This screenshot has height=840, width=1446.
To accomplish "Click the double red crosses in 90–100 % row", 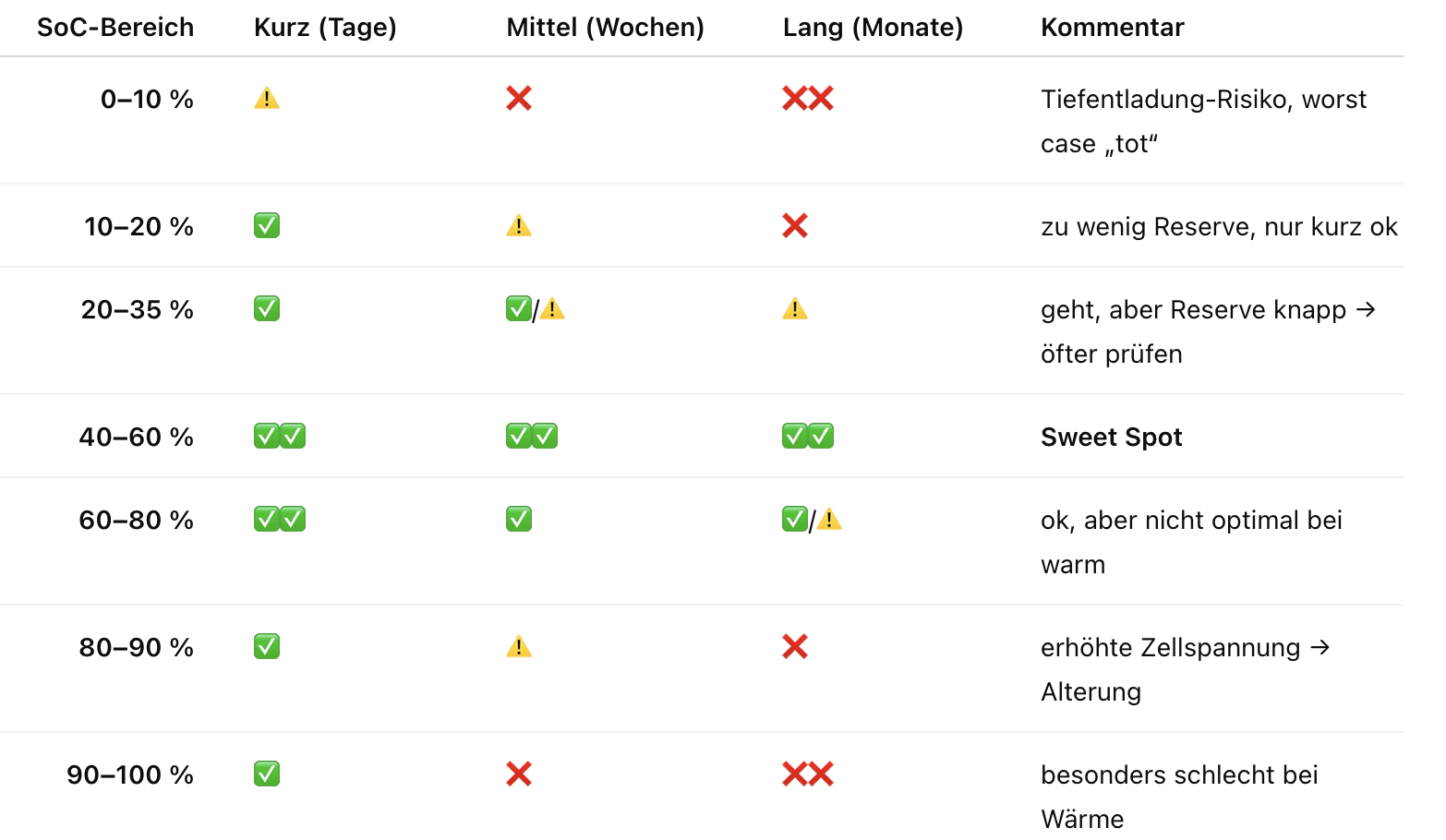I will coord(808,774).
